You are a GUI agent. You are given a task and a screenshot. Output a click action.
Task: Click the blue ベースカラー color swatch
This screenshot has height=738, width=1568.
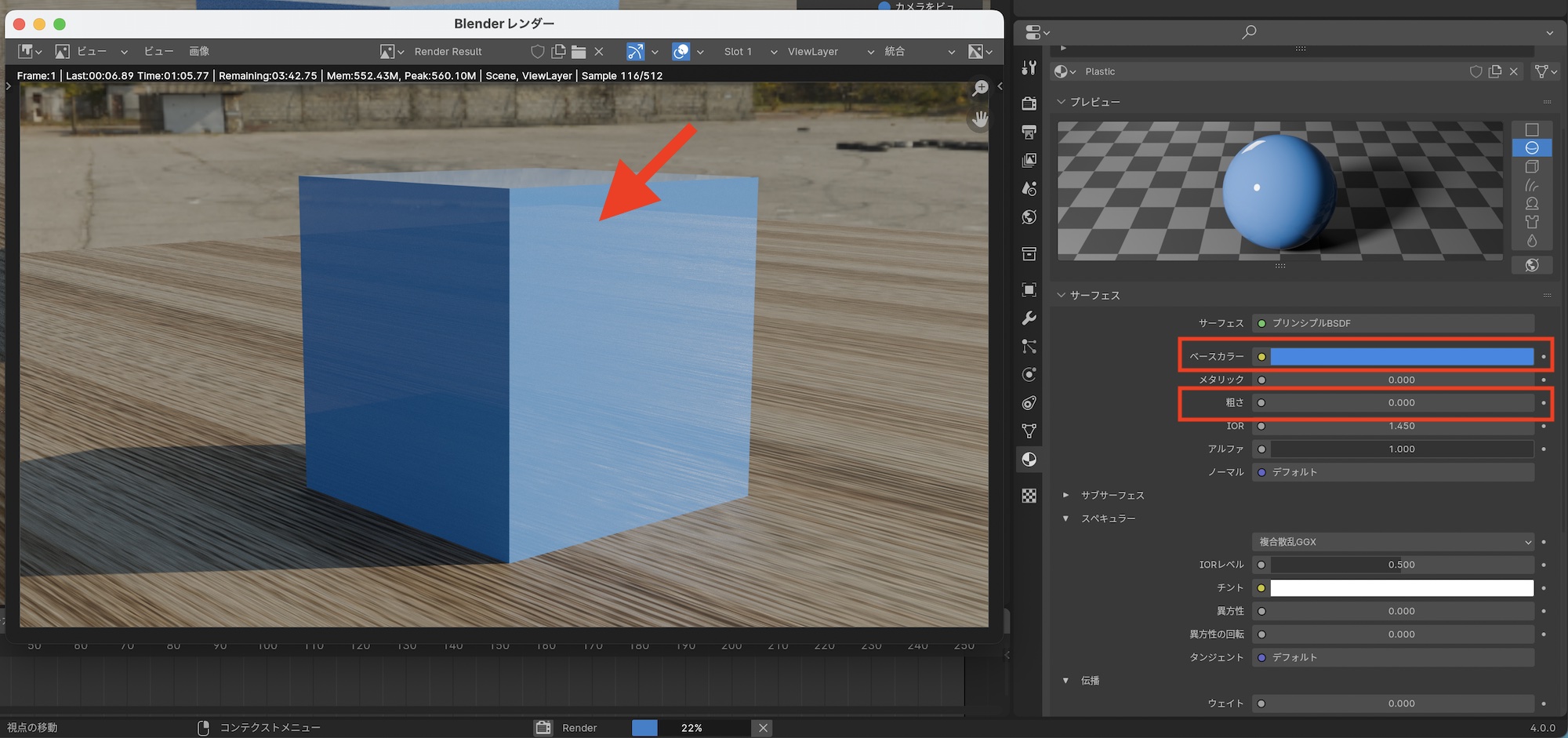[x=1401, y=357]
